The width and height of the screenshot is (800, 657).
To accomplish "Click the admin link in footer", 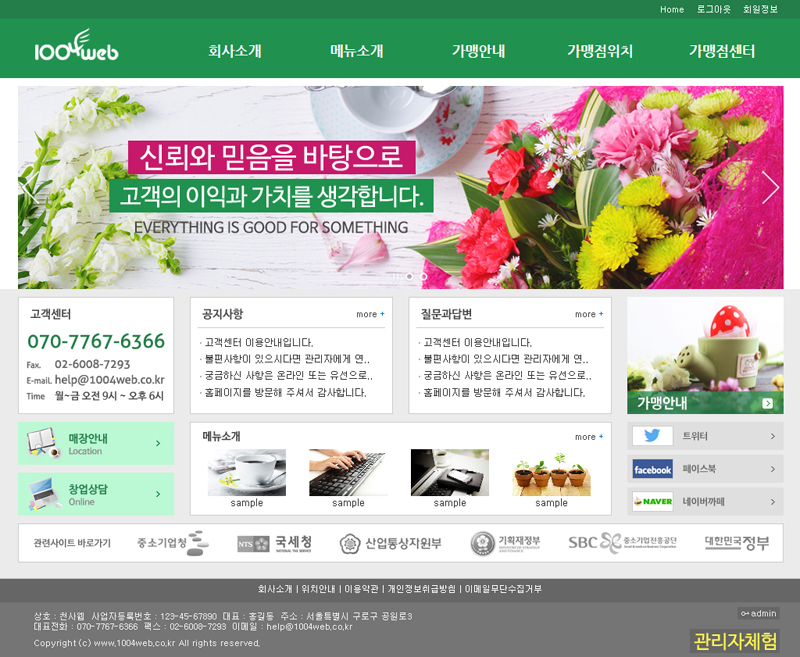I will [758, 613].
